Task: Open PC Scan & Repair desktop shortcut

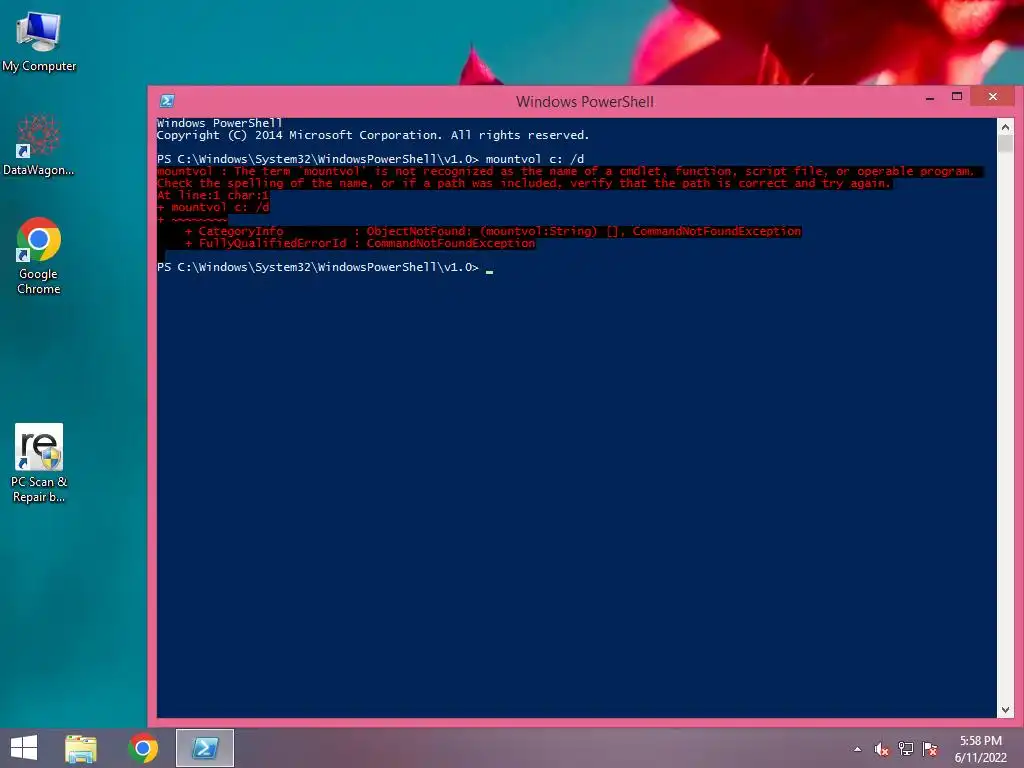Action: (x=39, y=463)
